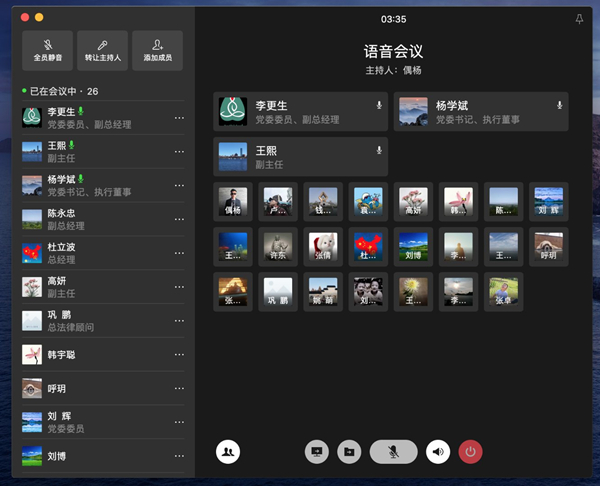Unmute microphone with bottom mic button
Screen dimensions: 600x486
[393, 452]
